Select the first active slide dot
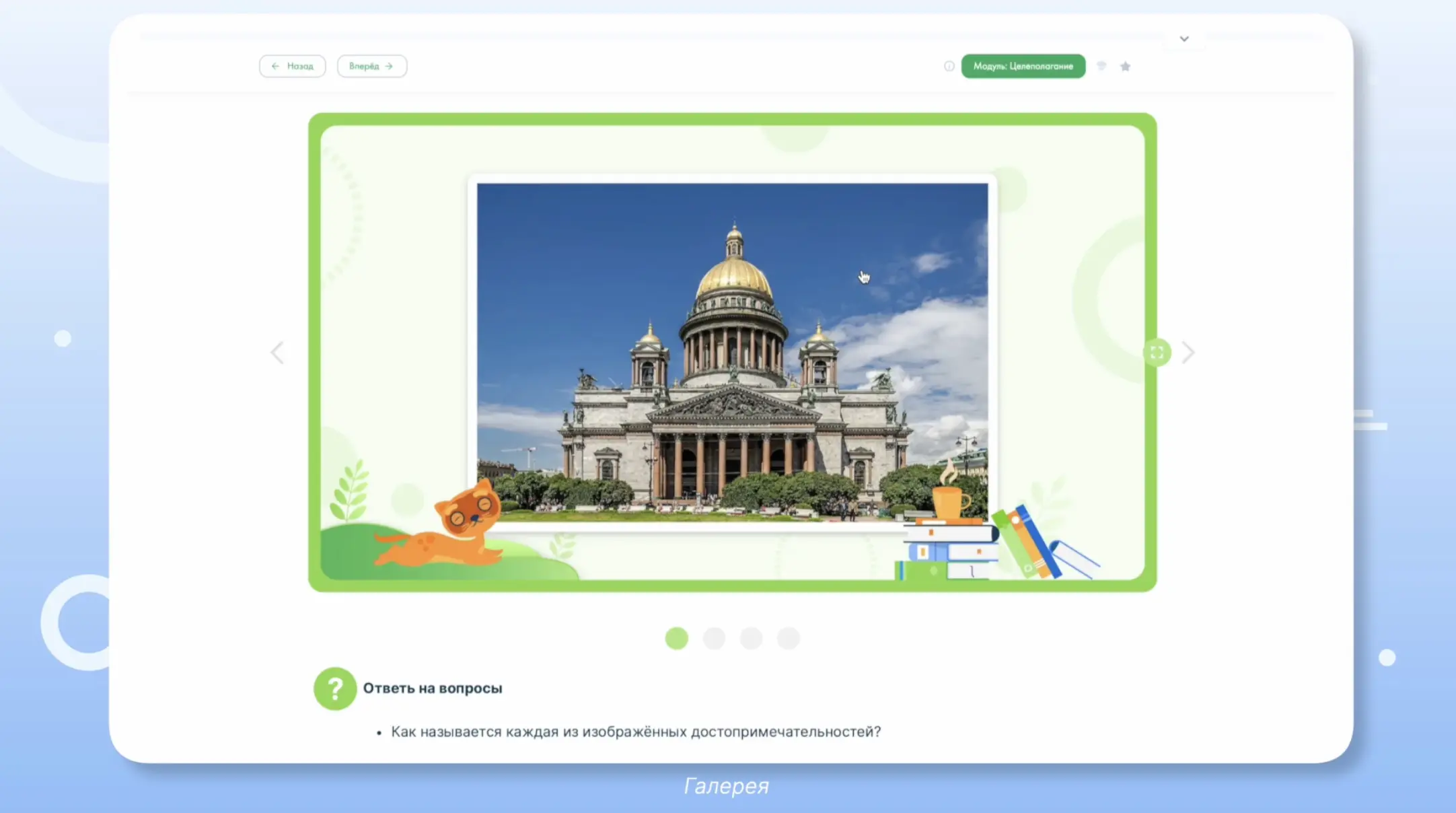 coord(677,638)
